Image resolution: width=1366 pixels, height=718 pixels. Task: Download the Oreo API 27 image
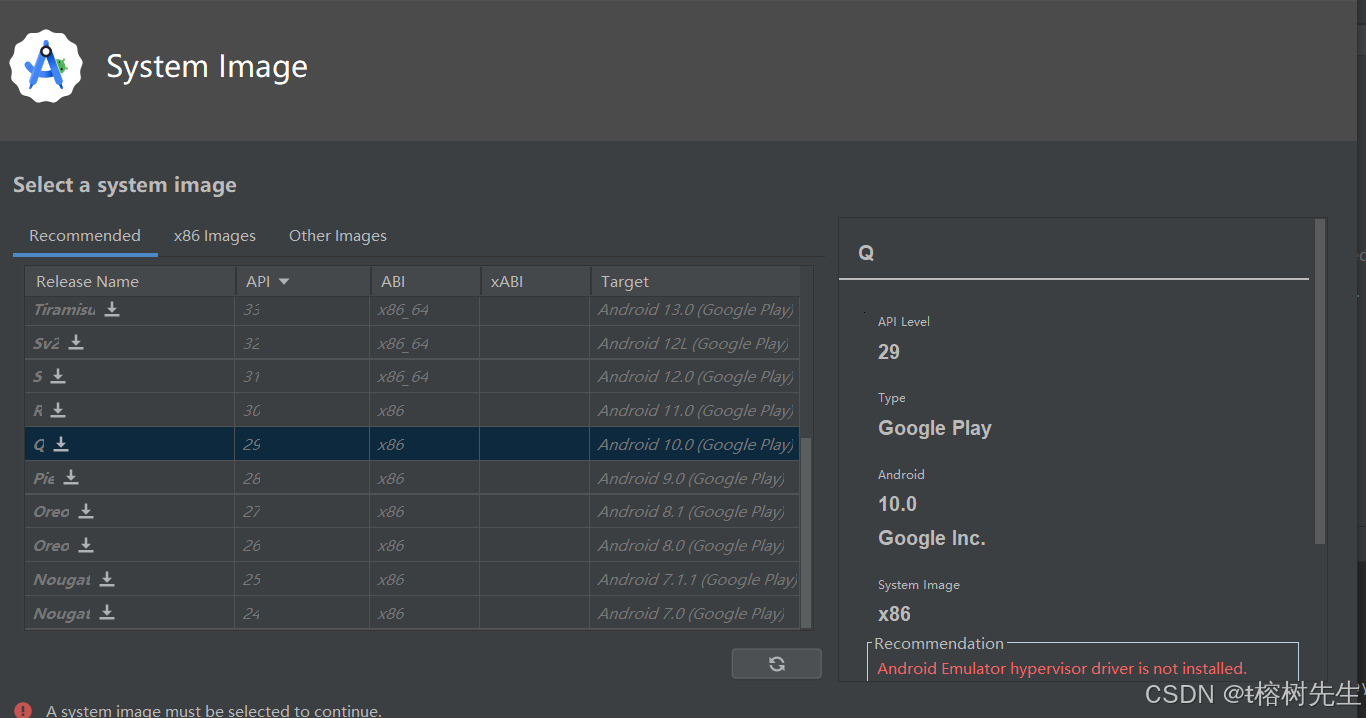tap(86, 511)
